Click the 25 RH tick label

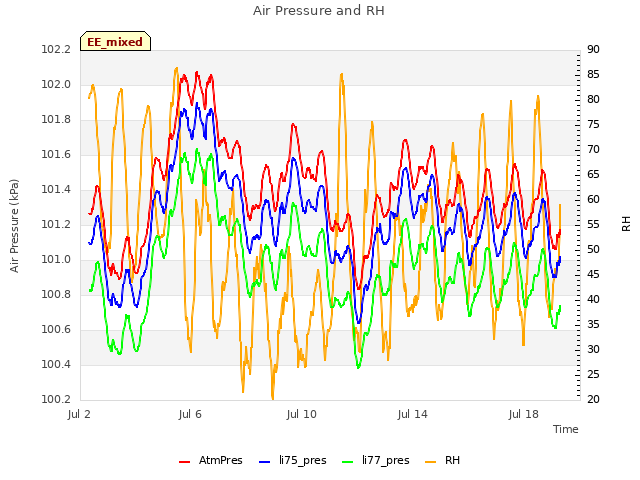[593, 375]
